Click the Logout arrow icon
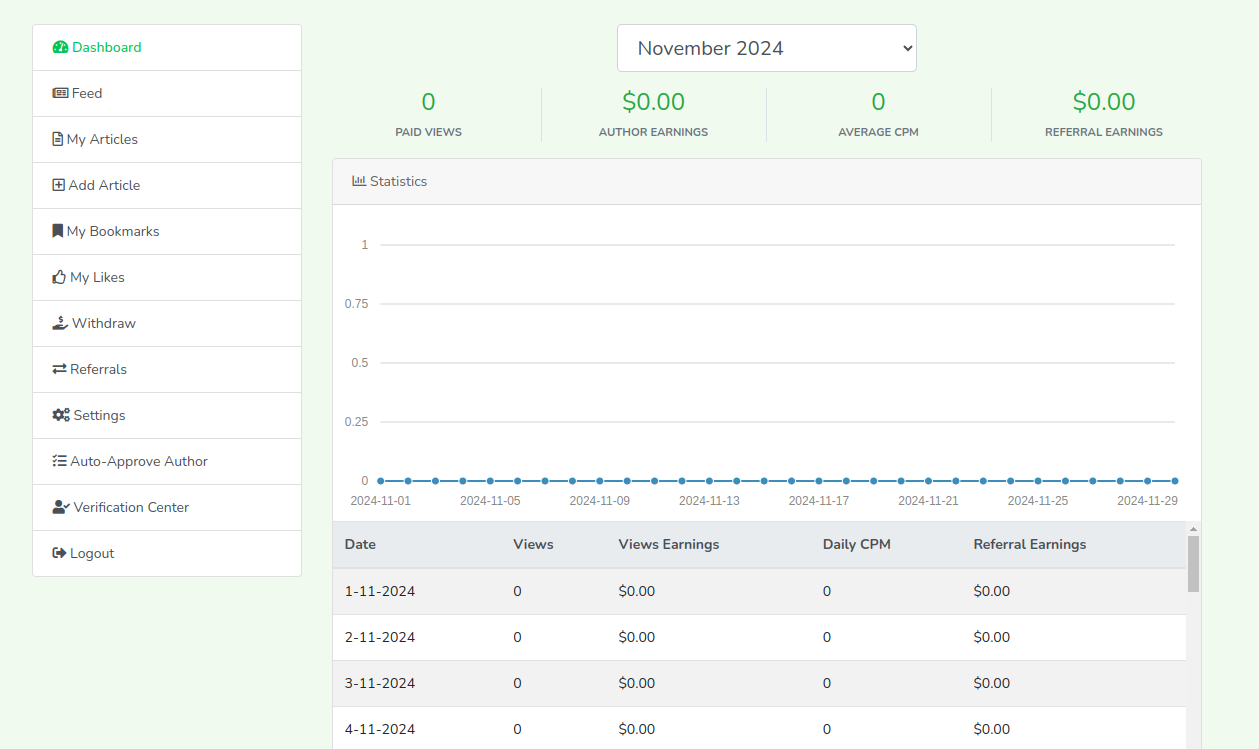 pyautogui.click(x=59, y=553)
